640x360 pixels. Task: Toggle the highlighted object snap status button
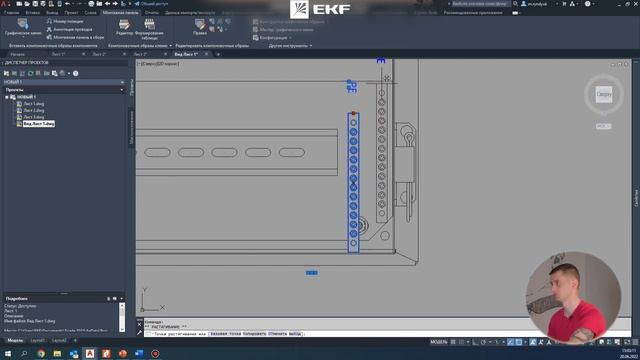519,342
